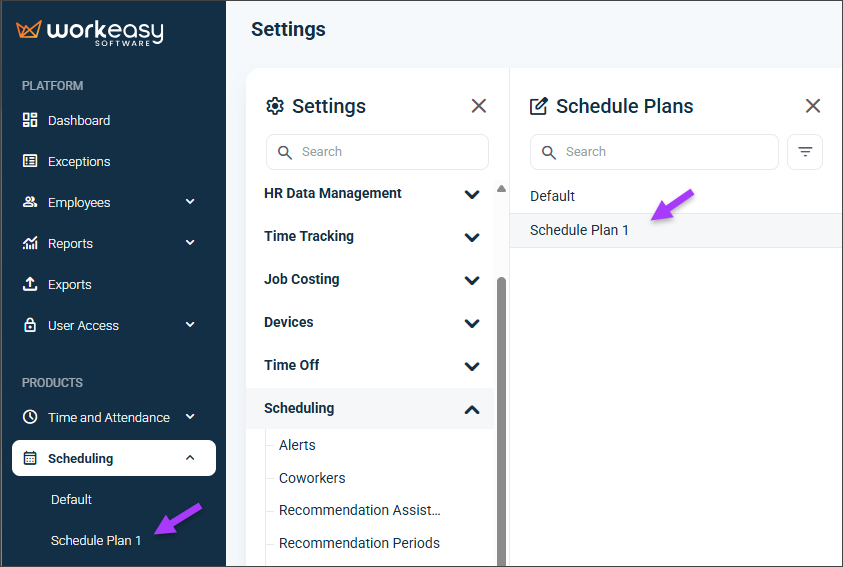Expand the HR Data Management section
This screenshot has height=567, width=843.
tap(370, 193)
